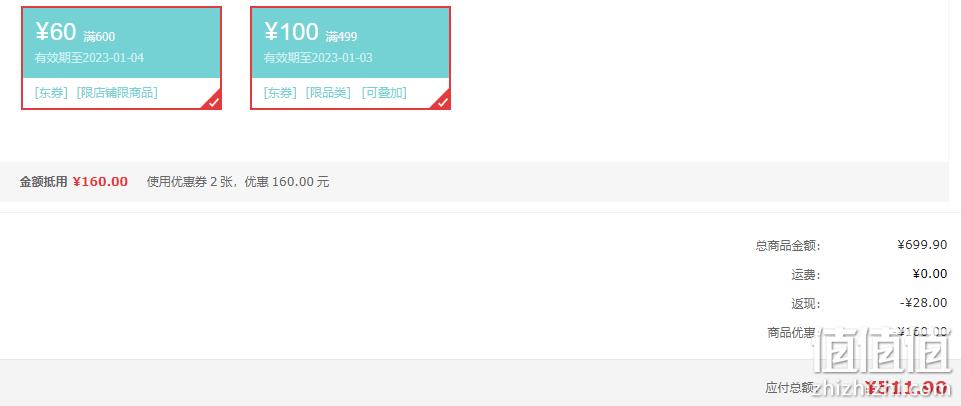Image resolution: width=961 pixels, height=406 pixels.
Task: Click 运费 ¥0.00 value
Action: pos(930,274)
